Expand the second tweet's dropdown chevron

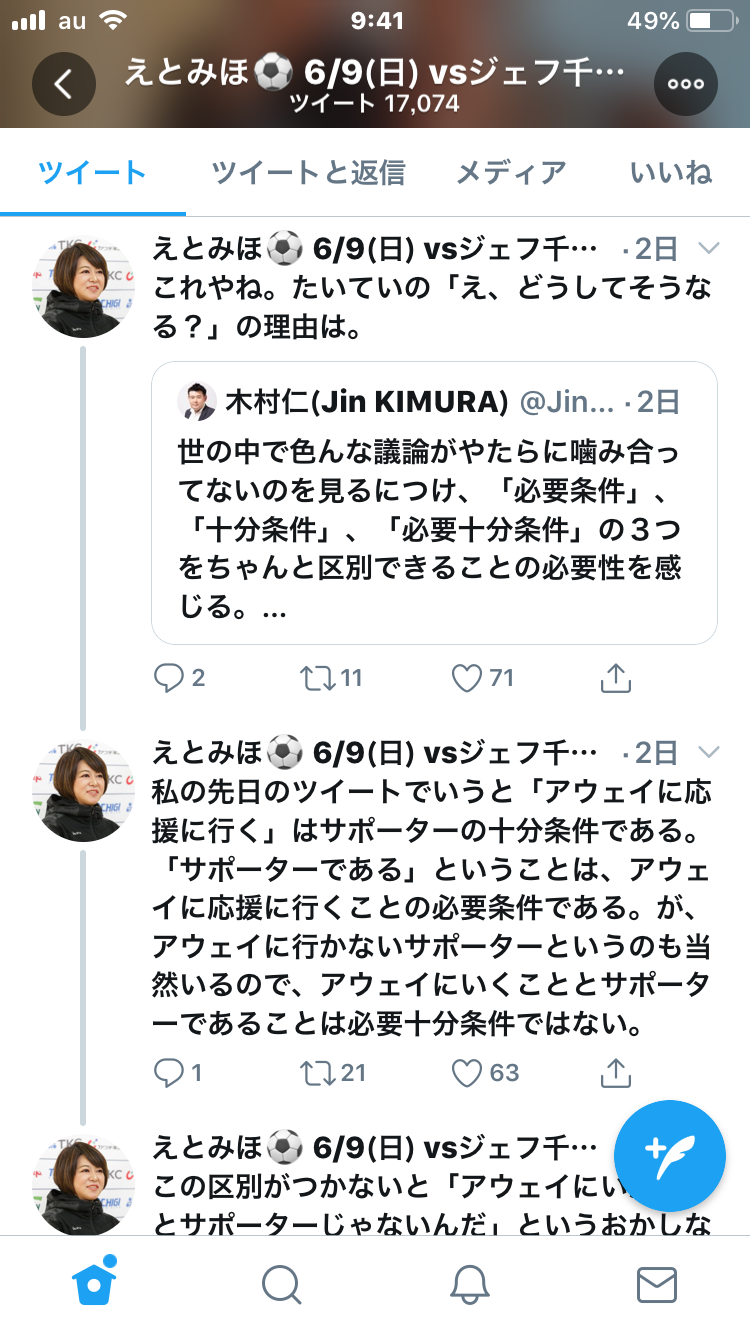[708, 752]
